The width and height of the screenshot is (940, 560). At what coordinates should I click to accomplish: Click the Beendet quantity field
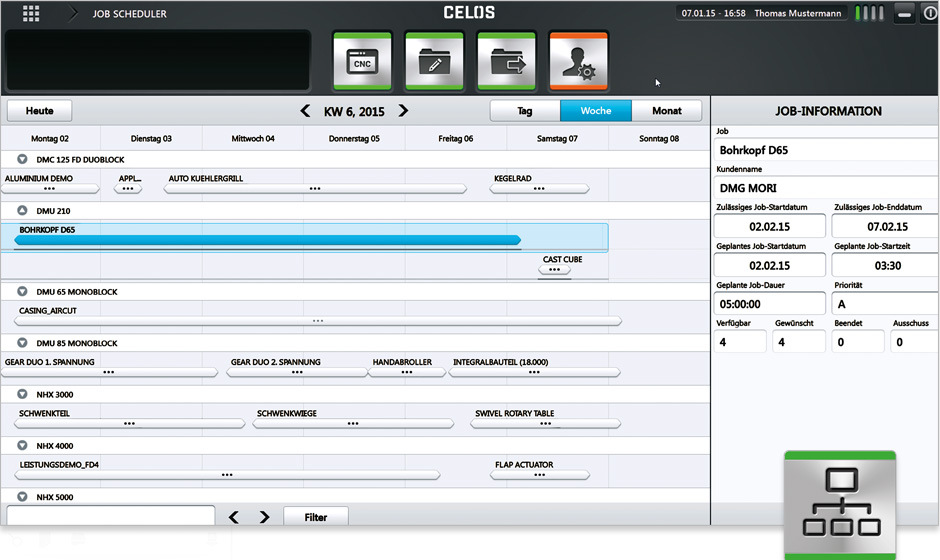click(858, 342)
